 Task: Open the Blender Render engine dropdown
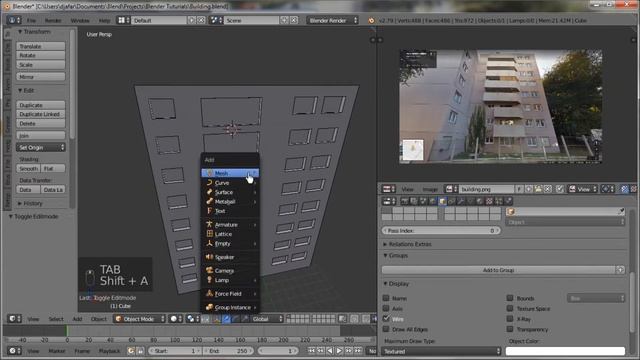(332, 20)
